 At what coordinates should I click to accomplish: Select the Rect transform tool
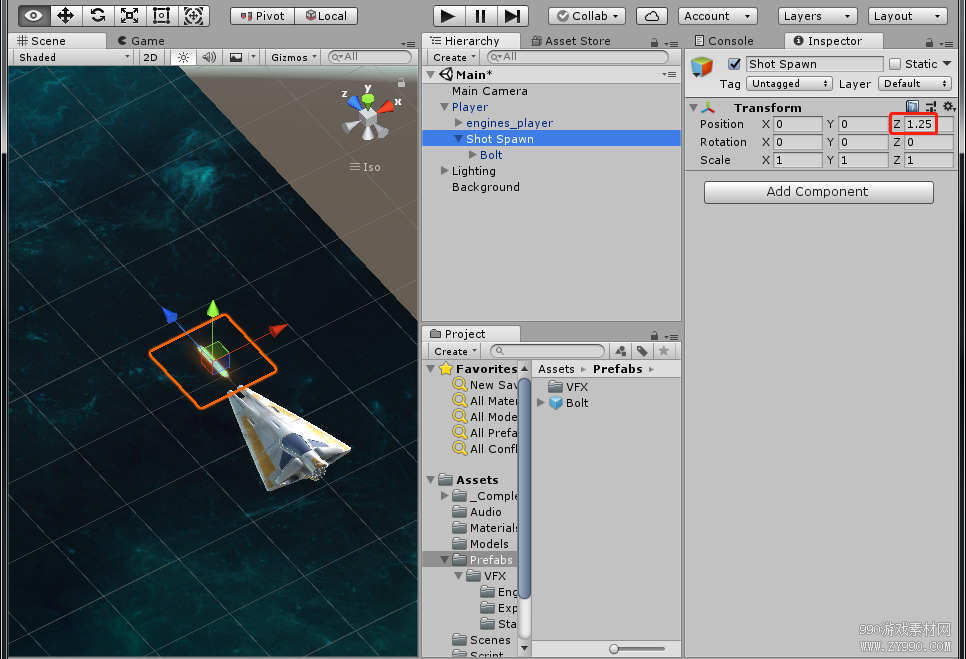(x=161, y=15)
